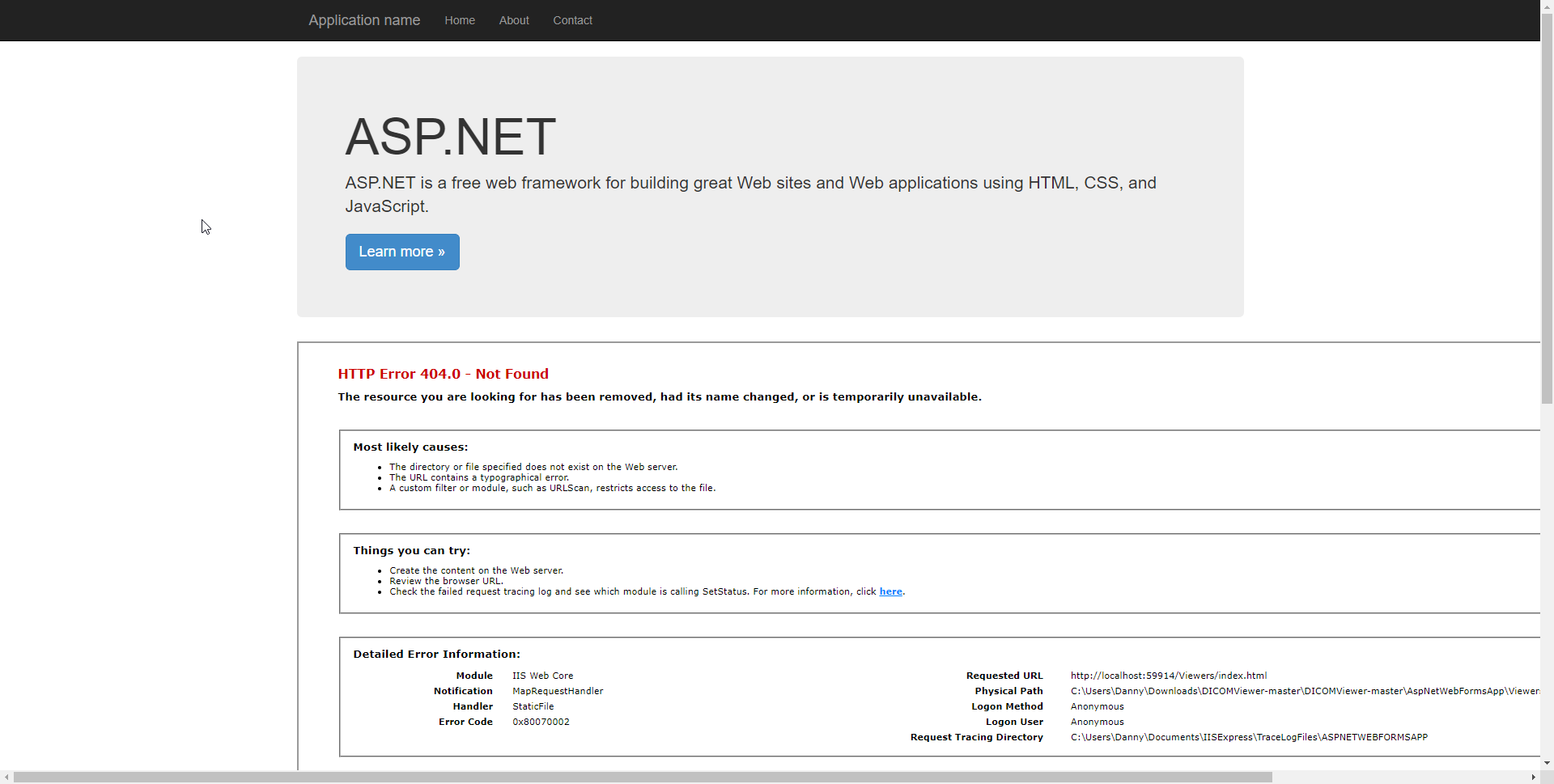Select the Error Code value 0x80007002
Image resolution: width=1554 pixels, height=784 pixels.
point(540,721)
